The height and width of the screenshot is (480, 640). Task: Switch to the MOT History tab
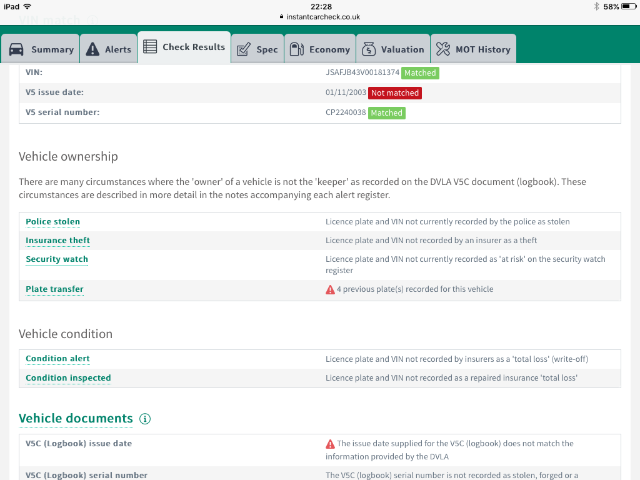[x=473, y=49]
